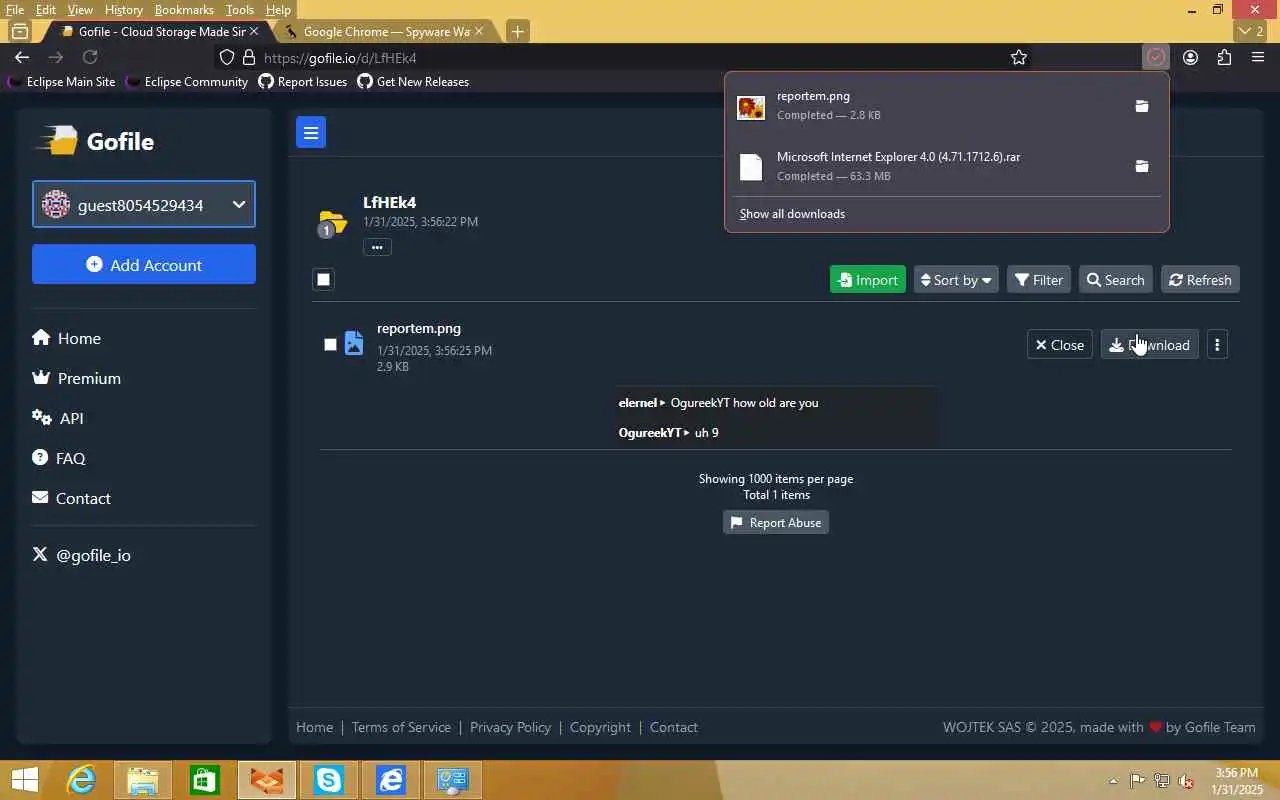Click the site security shield icon
Screen dimensions: 1280x800
tap(227, 58)
